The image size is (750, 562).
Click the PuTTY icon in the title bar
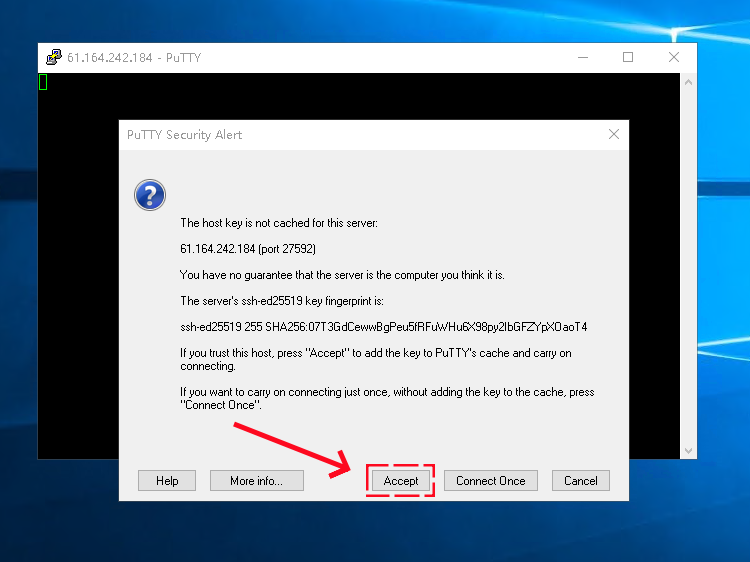coord(53,57)
